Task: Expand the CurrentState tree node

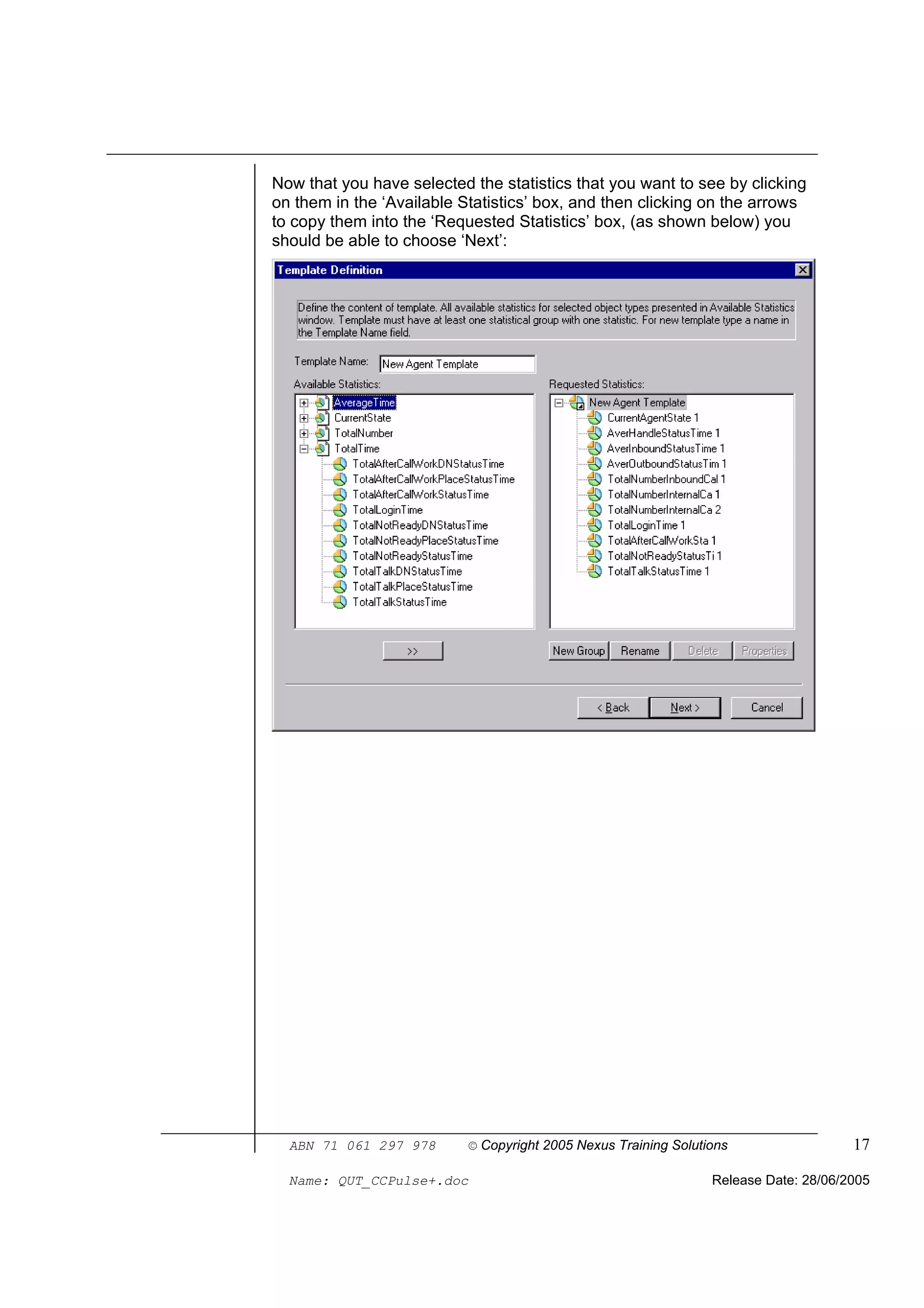Action: (x=304, y=418)
